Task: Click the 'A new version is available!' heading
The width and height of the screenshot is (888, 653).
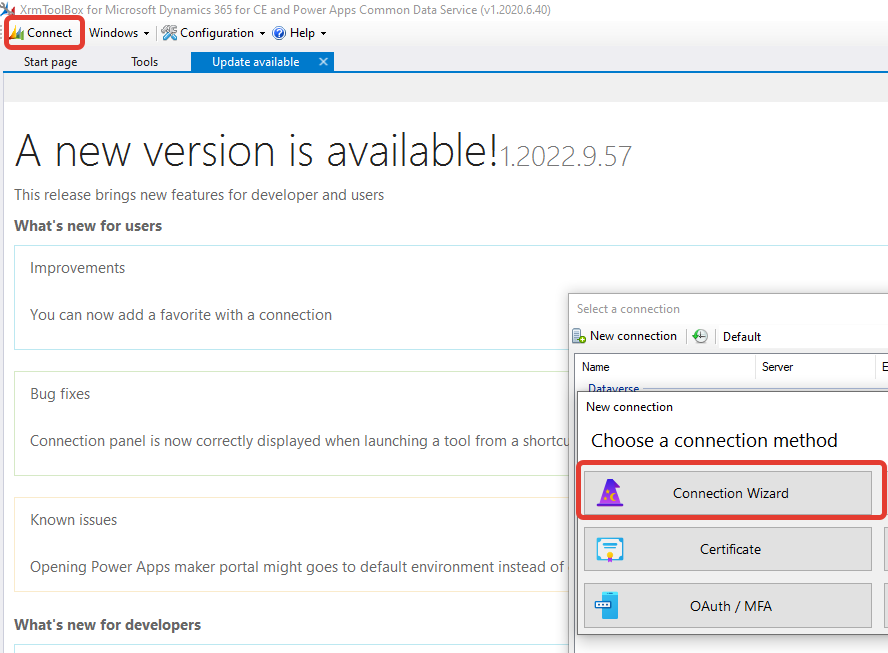Action: click(x=257, y=151)
